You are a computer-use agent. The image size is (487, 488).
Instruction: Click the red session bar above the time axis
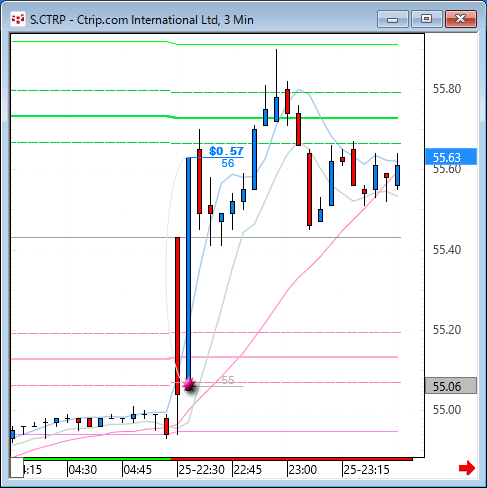coord(292,459)
